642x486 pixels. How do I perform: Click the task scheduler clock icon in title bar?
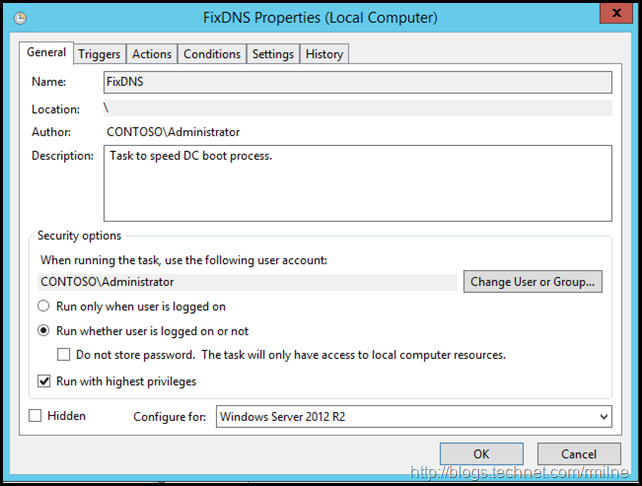pos(22,18)
